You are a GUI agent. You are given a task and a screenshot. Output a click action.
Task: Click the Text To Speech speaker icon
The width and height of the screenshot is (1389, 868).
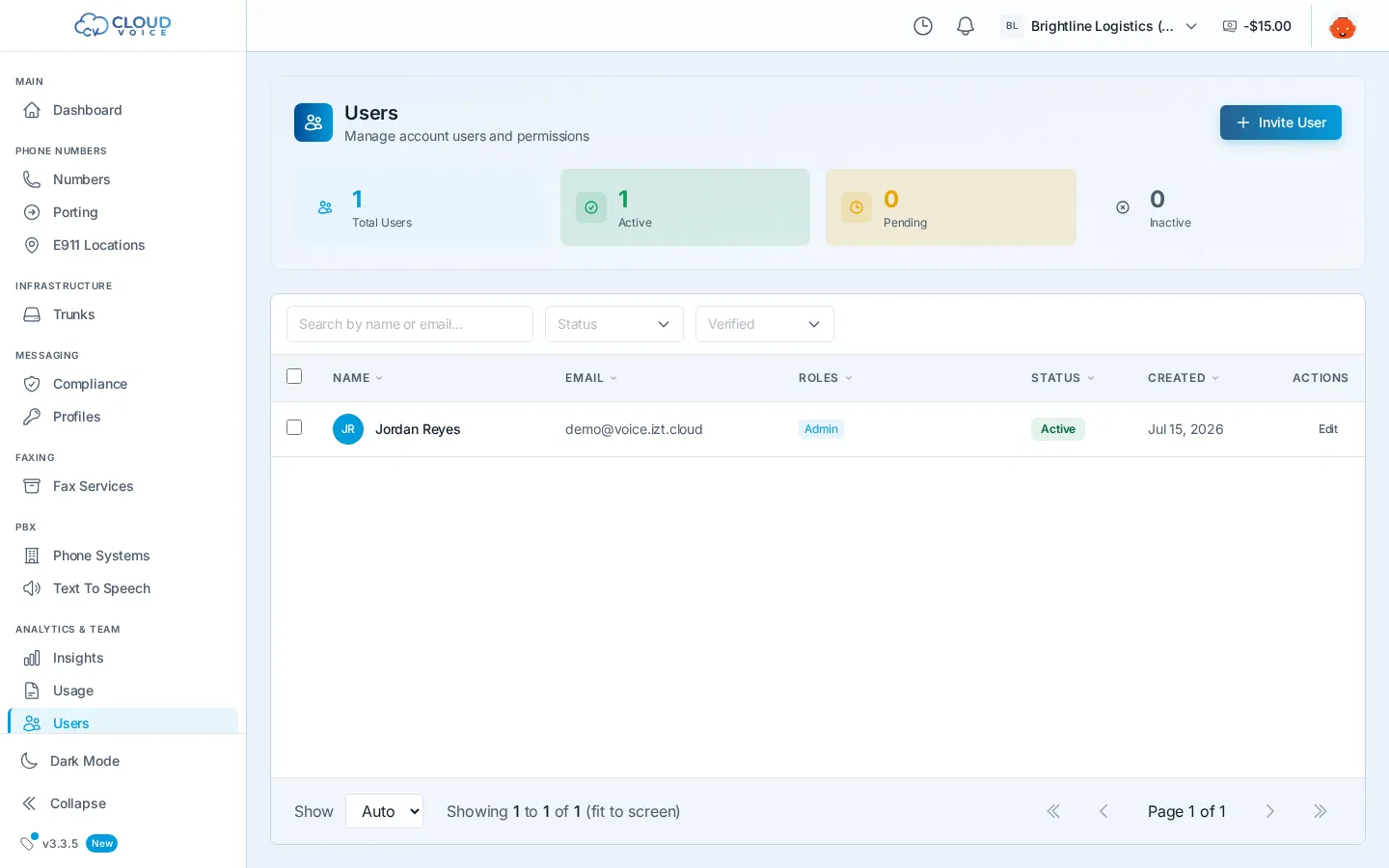click(32, 588)
